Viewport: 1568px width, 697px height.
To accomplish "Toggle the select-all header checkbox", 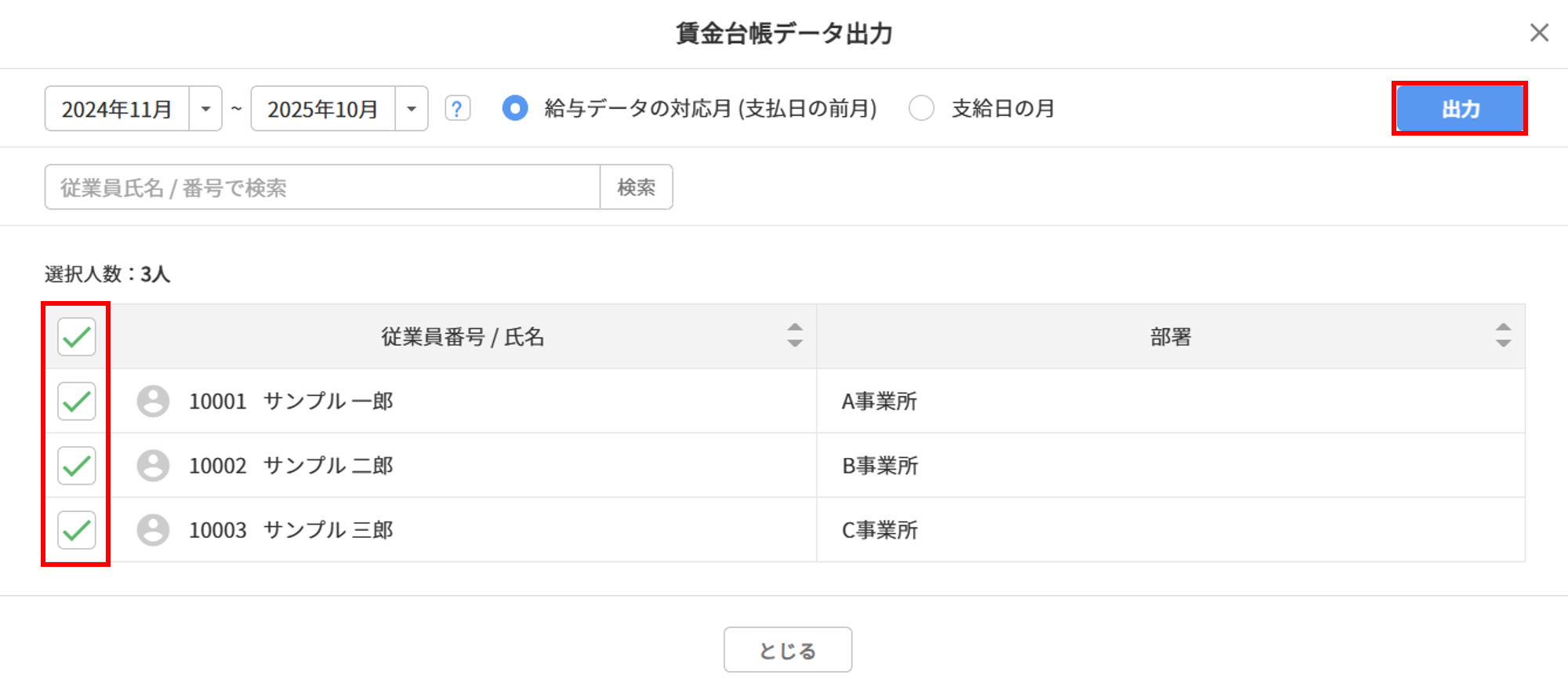I will click(x=77, y=337).
